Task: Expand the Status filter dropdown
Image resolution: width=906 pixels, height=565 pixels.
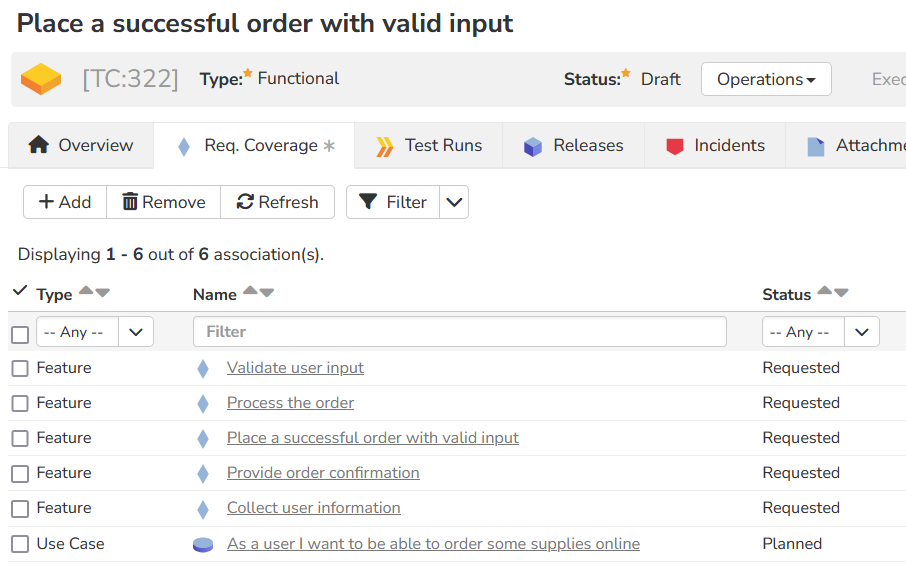Action: coord(861,332)
